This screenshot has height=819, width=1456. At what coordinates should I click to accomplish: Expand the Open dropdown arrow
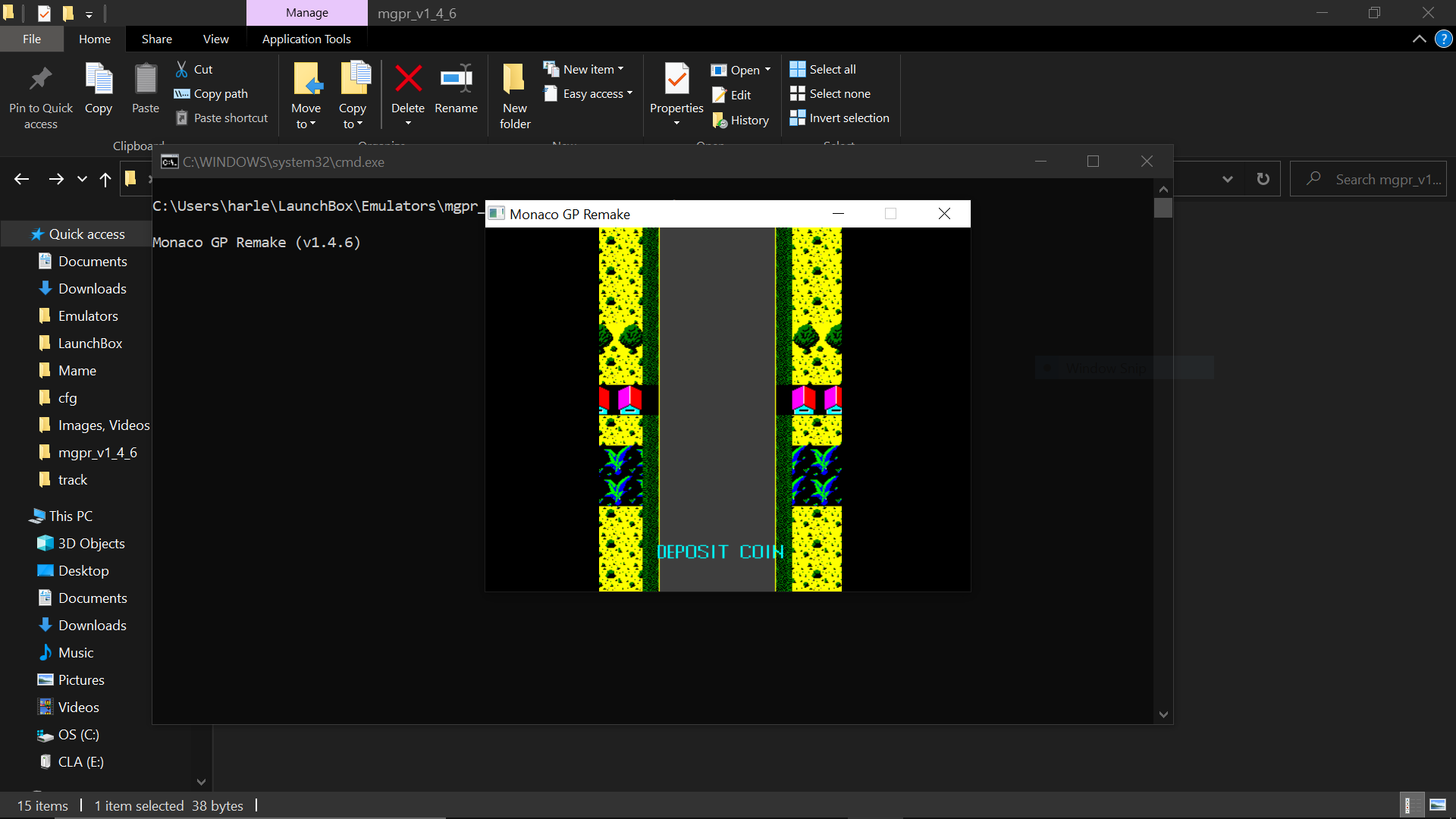(x=767, y=70)
